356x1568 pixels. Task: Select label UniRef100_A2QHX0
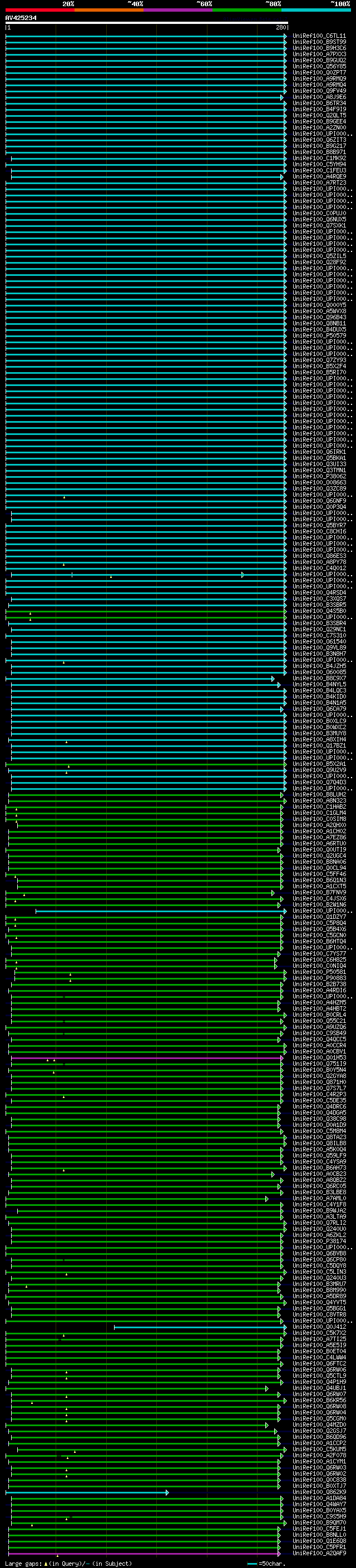click(319, 825)
